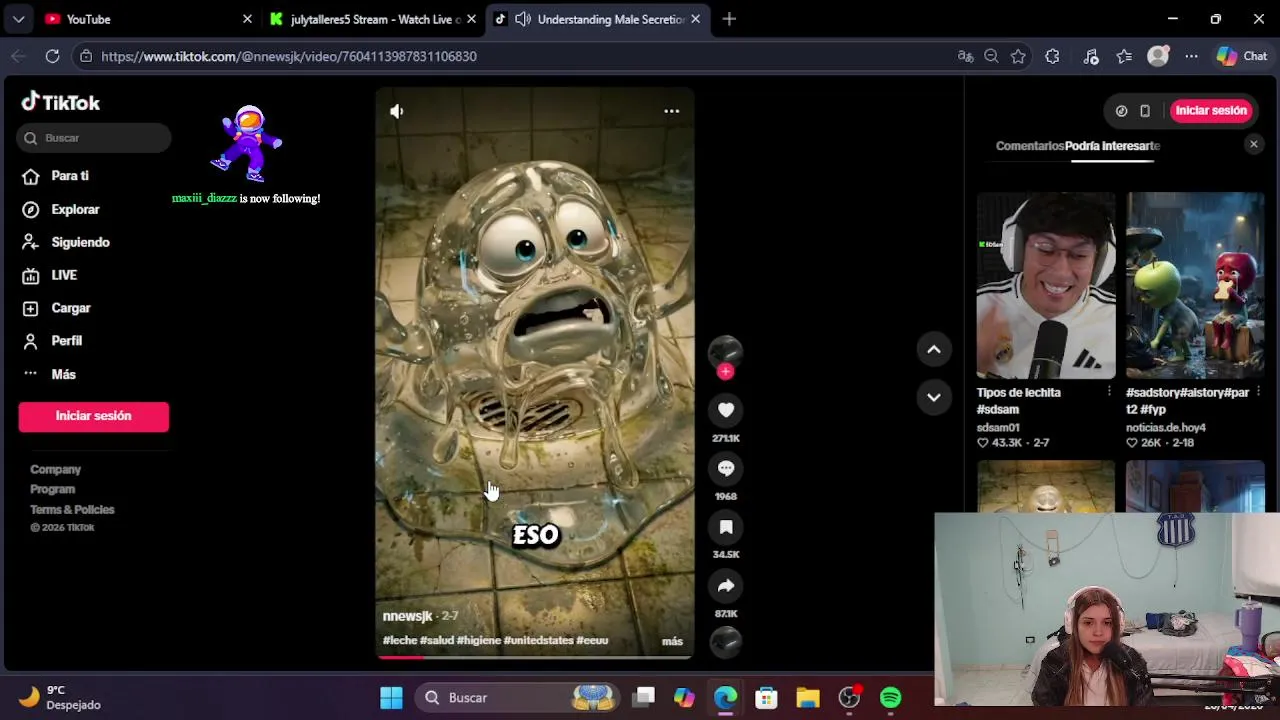1280x720 pixels.
Task: Open the 'Company' footer link
Action: pos(55,469)
